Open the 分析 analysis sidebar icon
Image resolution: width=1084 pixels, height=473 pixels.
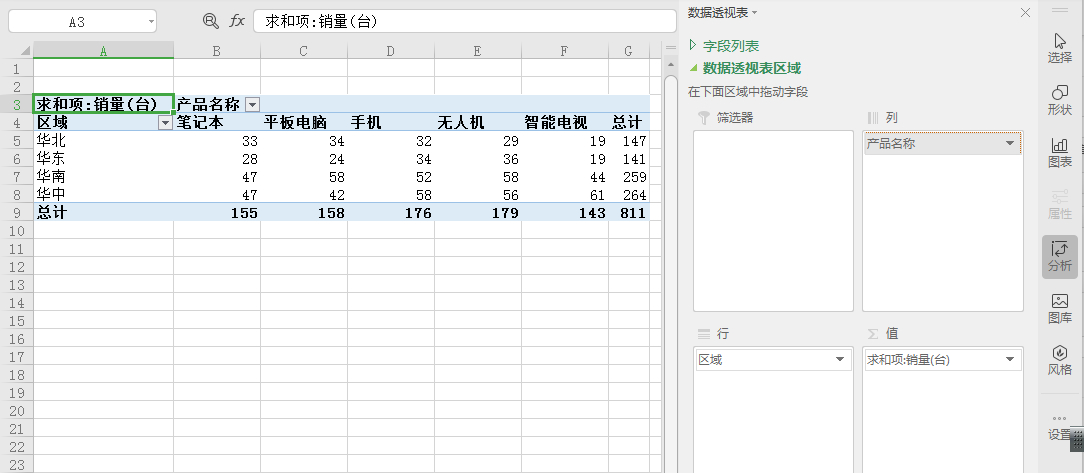pyautogui.click(x=1060, y=257)
